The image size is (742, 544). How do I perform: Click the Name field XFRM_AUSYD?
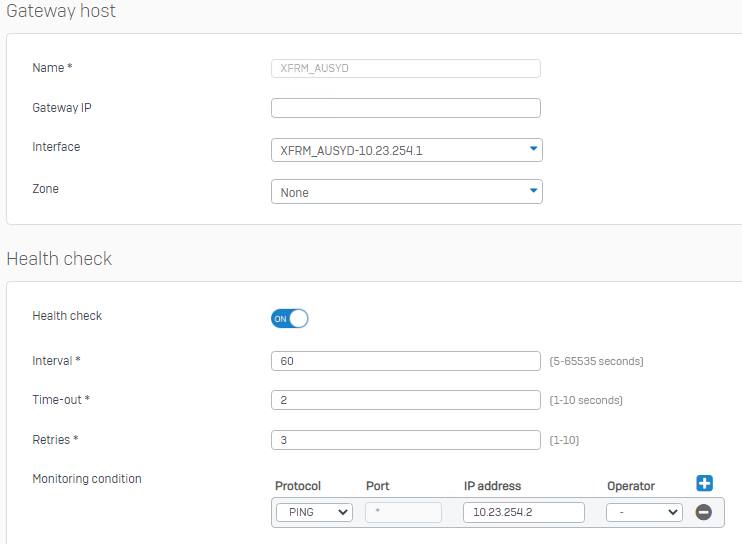tap(406, 68)
